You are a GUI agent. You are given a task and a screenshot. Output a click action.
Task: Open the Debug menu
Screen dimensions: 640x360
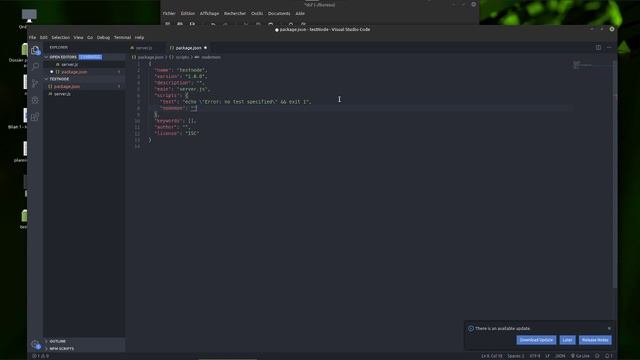pyautogui.click(x=103, y=38)
